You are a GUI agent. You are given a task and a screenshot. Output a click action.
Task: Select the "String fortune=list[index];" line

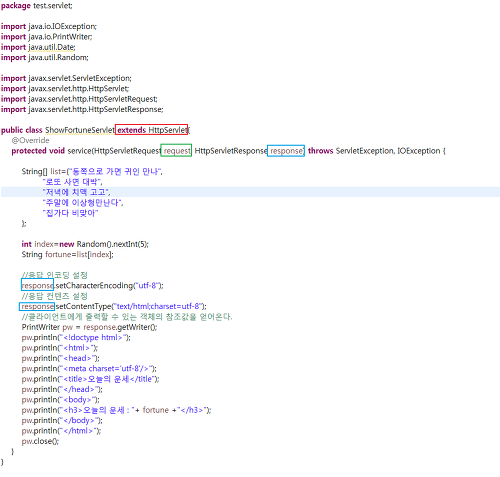68,255
